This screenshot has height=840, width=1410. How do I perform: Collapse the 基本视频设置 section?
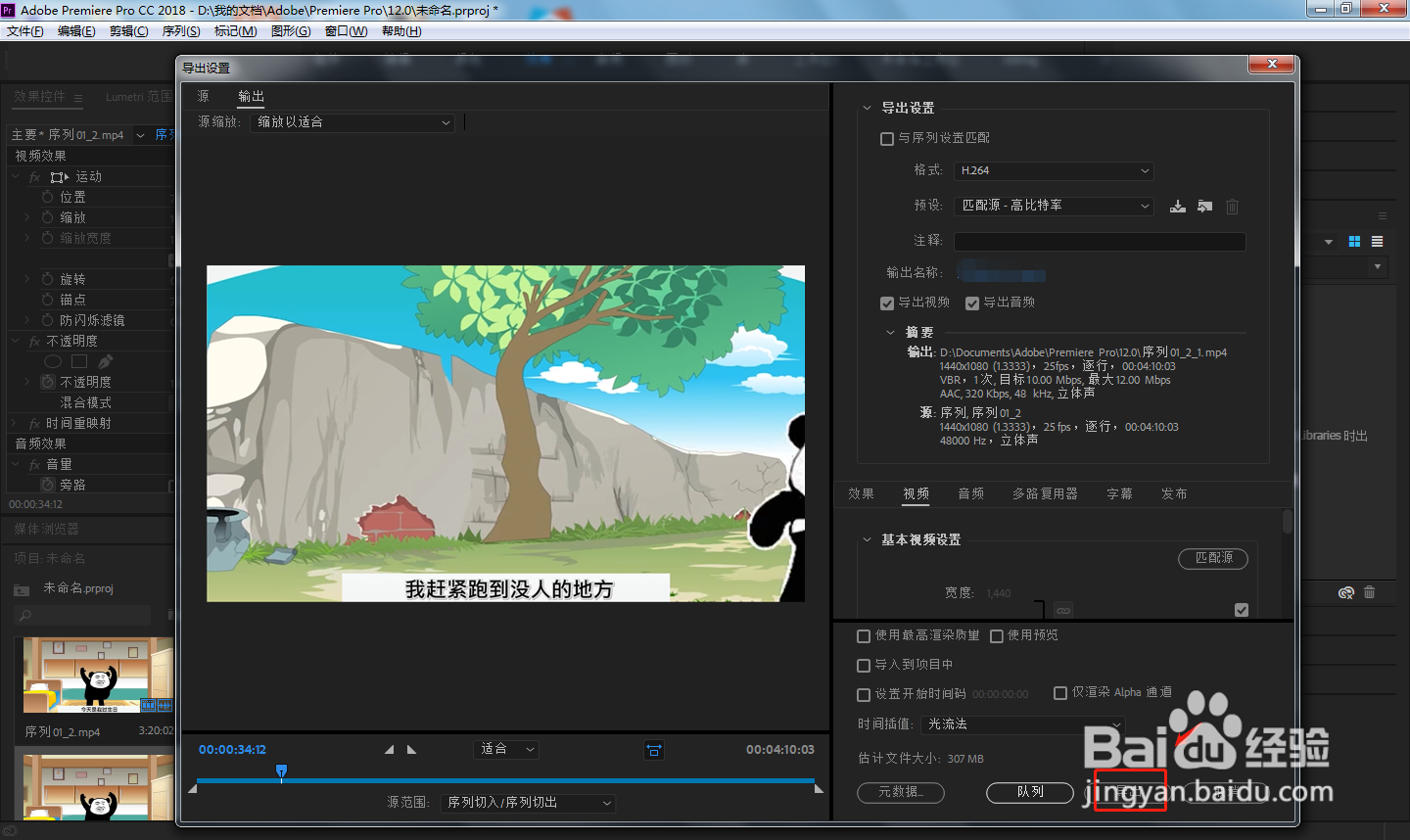[867, 539]
